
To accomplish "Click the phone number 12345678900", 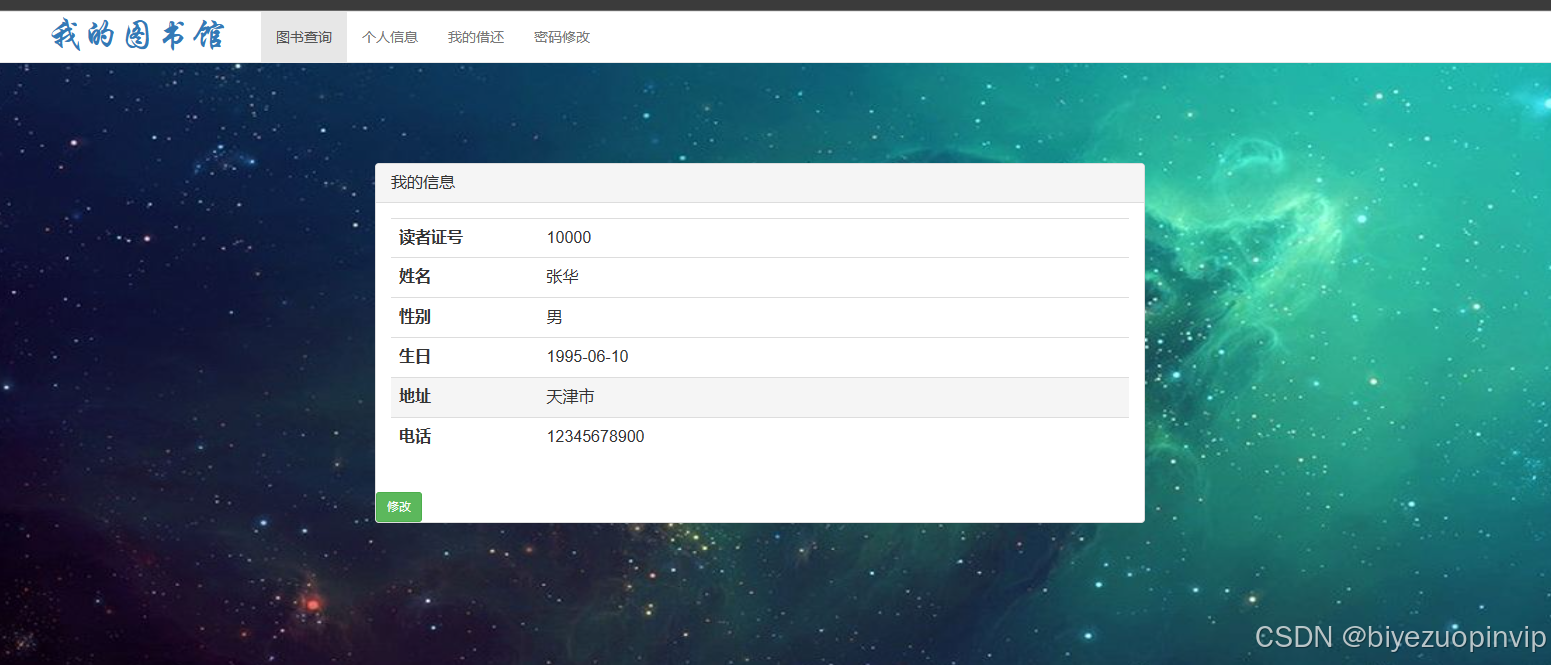I will (x=595, y=436).
